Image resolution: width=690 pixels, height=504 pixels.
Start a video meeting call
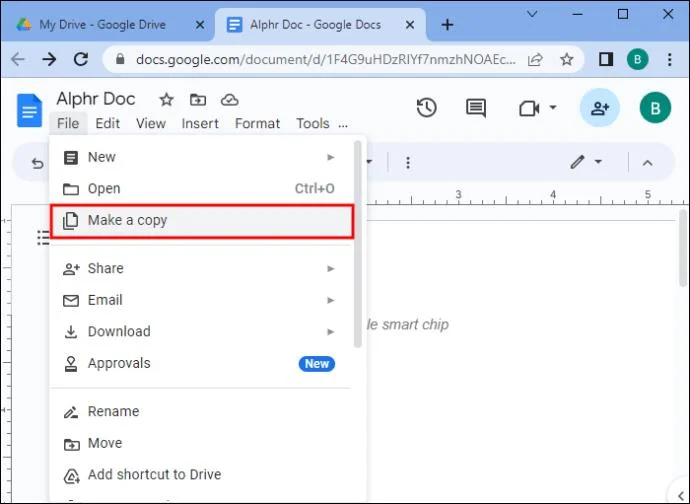(529, 108)
